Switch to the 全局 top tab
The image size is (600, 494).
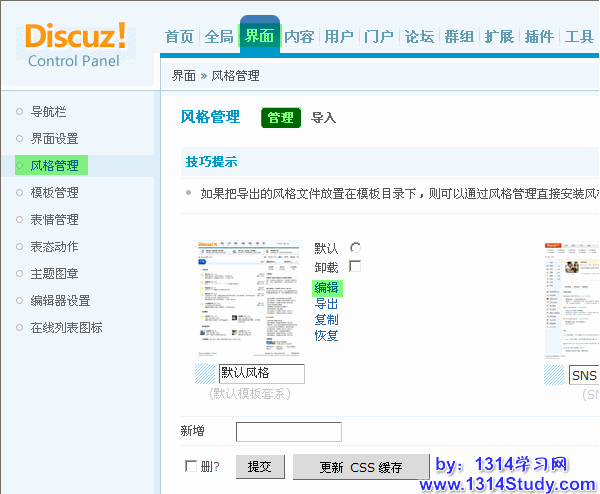pos(219,37)
